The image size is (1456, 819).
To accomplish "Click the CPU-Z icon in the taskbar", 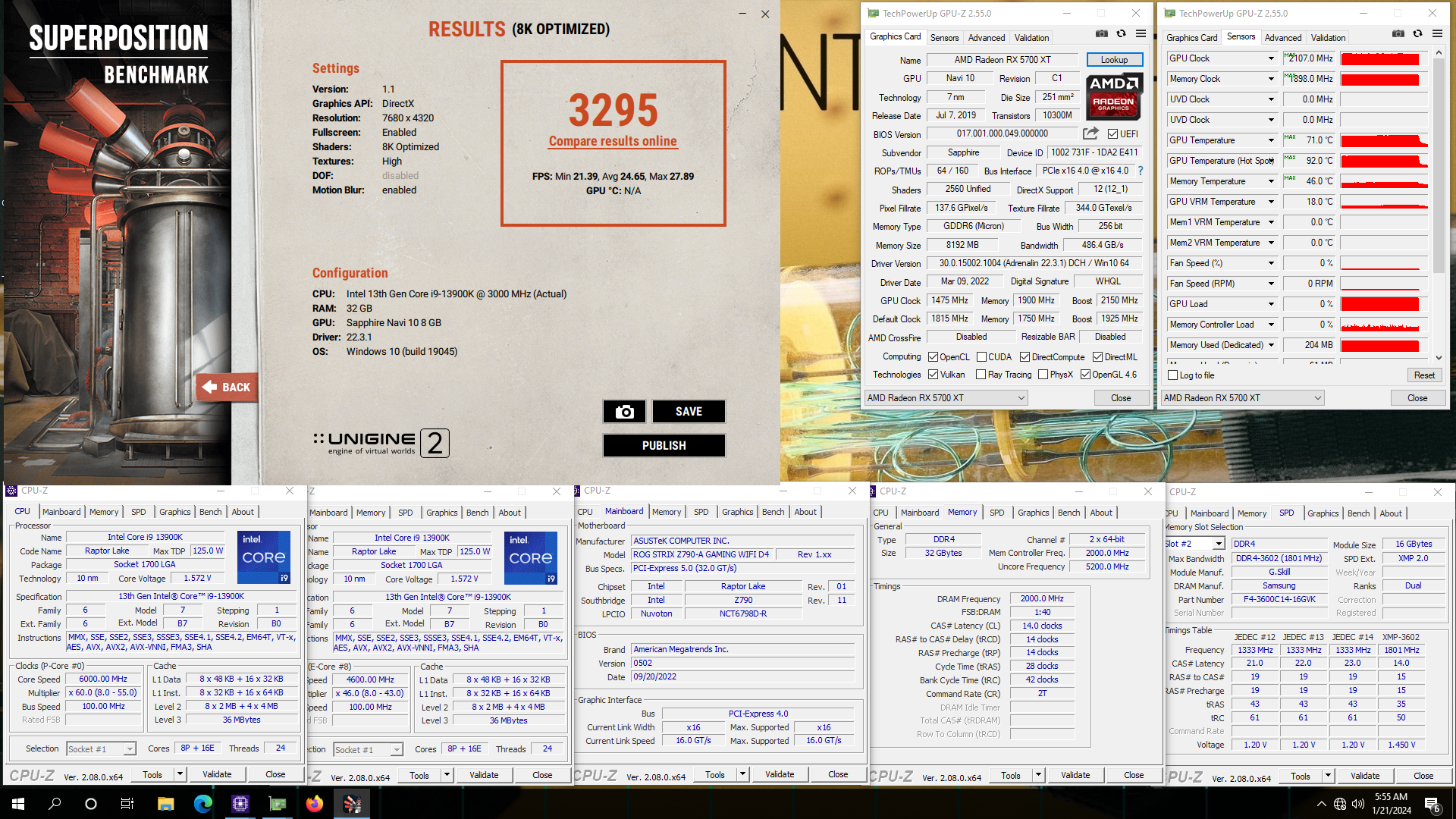I will coord(240,804).
